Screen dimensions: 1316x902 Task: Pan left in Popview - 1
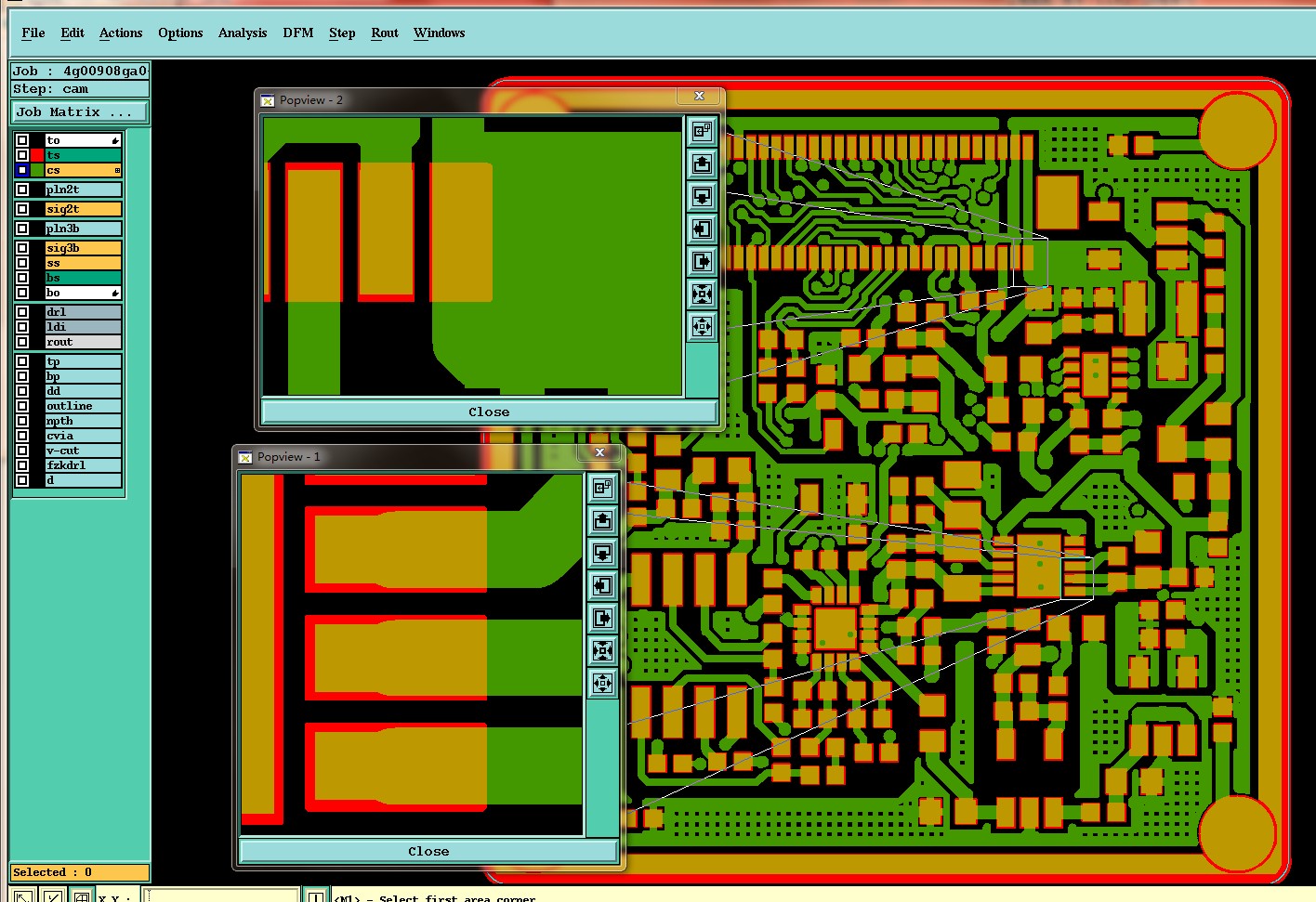click(603, 586)
